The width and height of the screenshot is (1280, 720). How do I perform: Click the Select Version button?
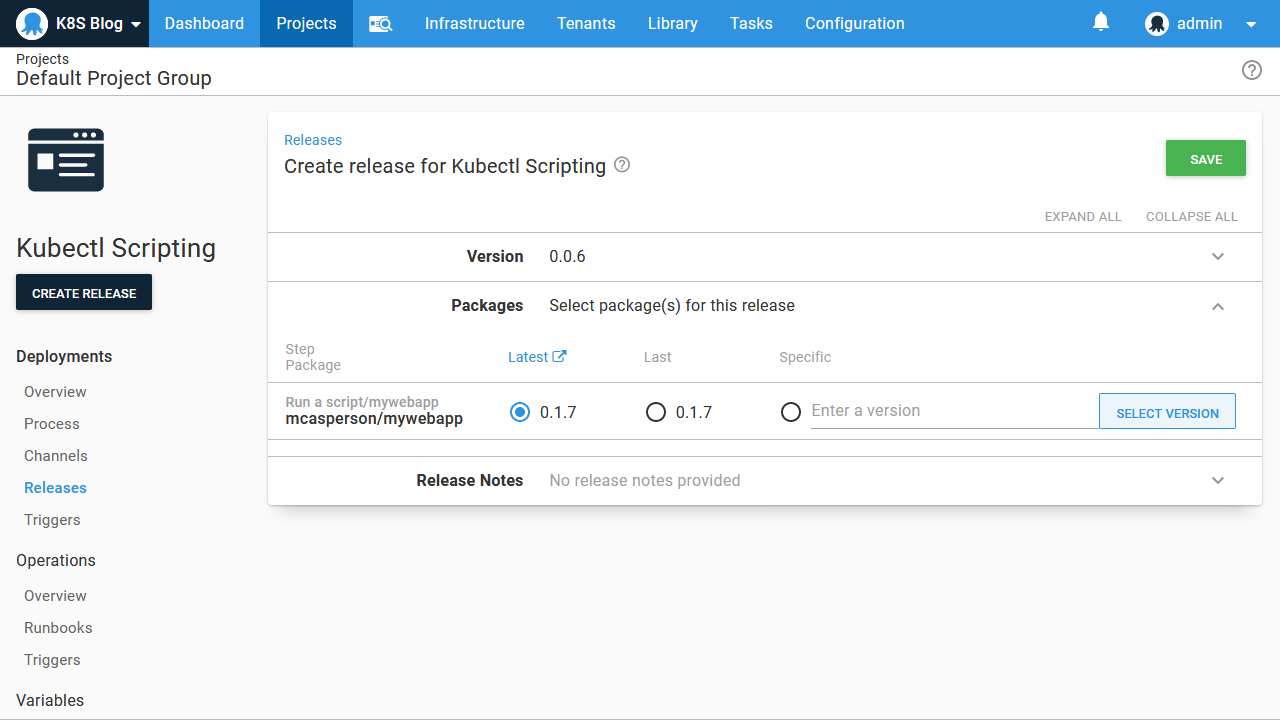tap(1167, 412)
